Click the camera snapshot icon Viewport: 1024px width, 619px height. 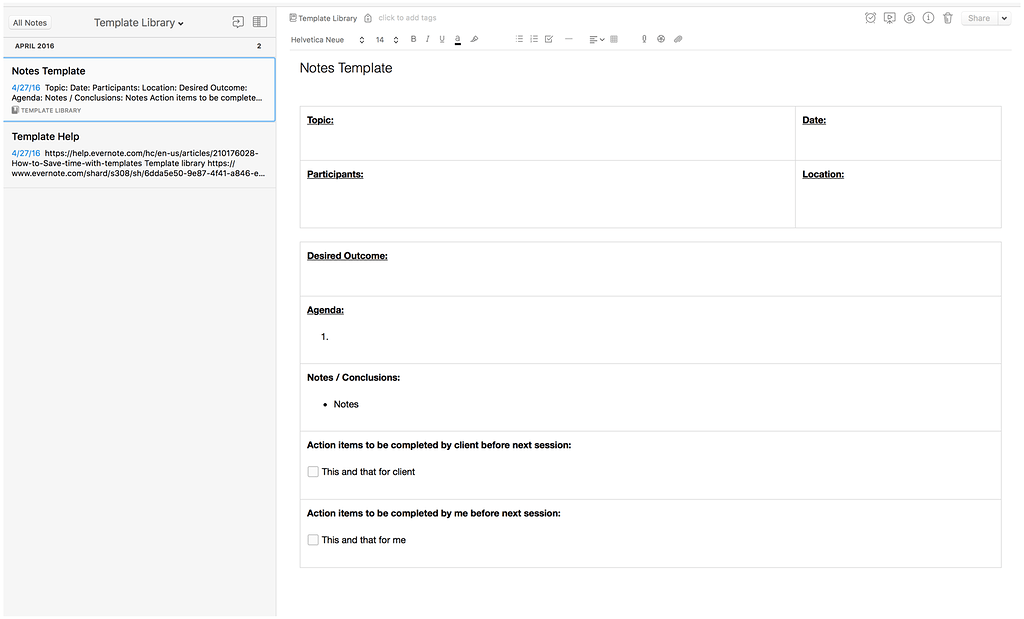pyautogui.click(x=661, y=39)
